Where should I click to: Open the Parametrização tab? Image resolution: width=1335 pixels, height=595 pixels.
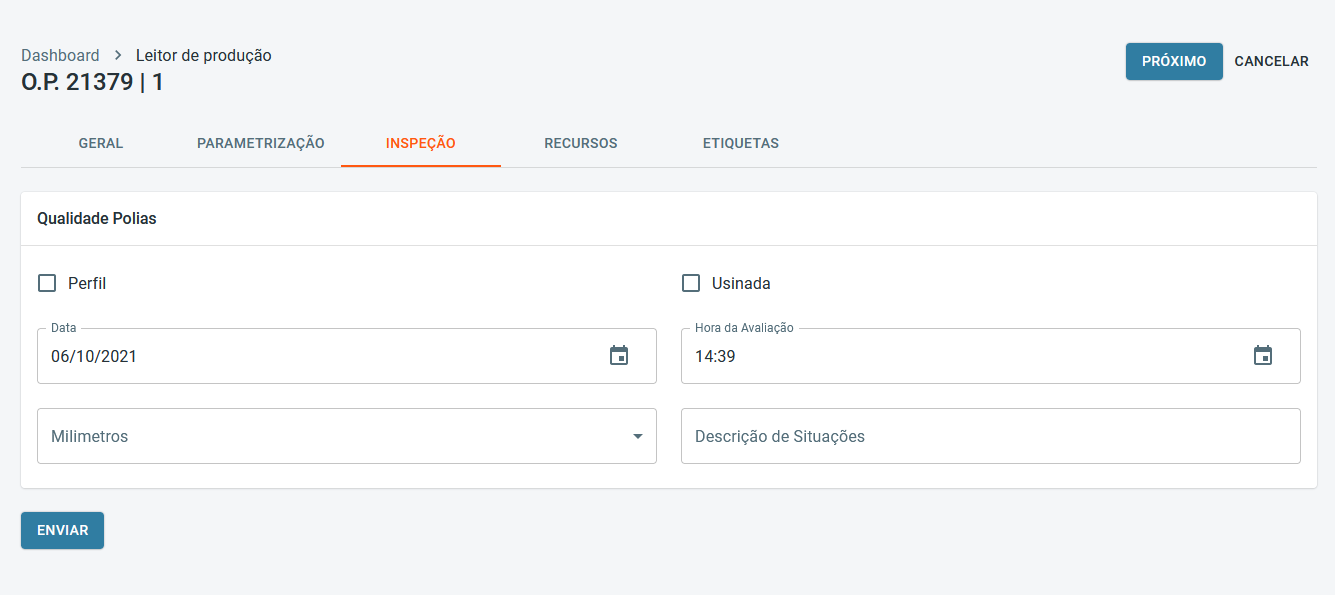(261, 143)
